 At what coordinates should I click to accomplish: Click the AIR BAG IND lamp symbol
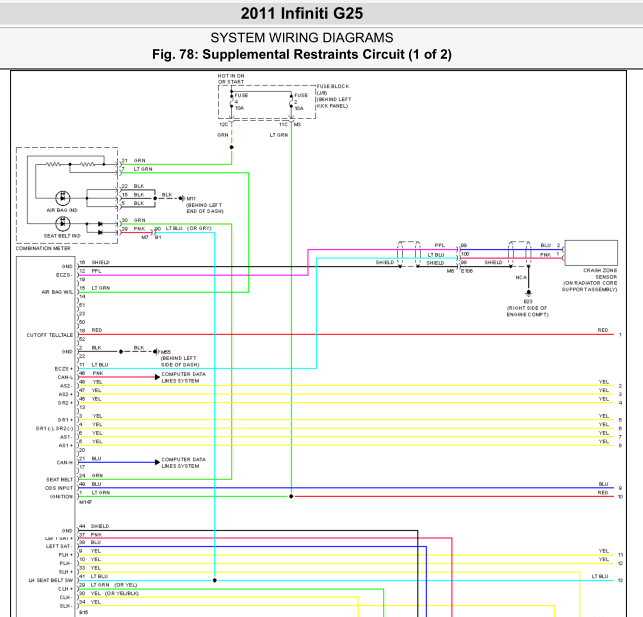(x=62, y=198)
